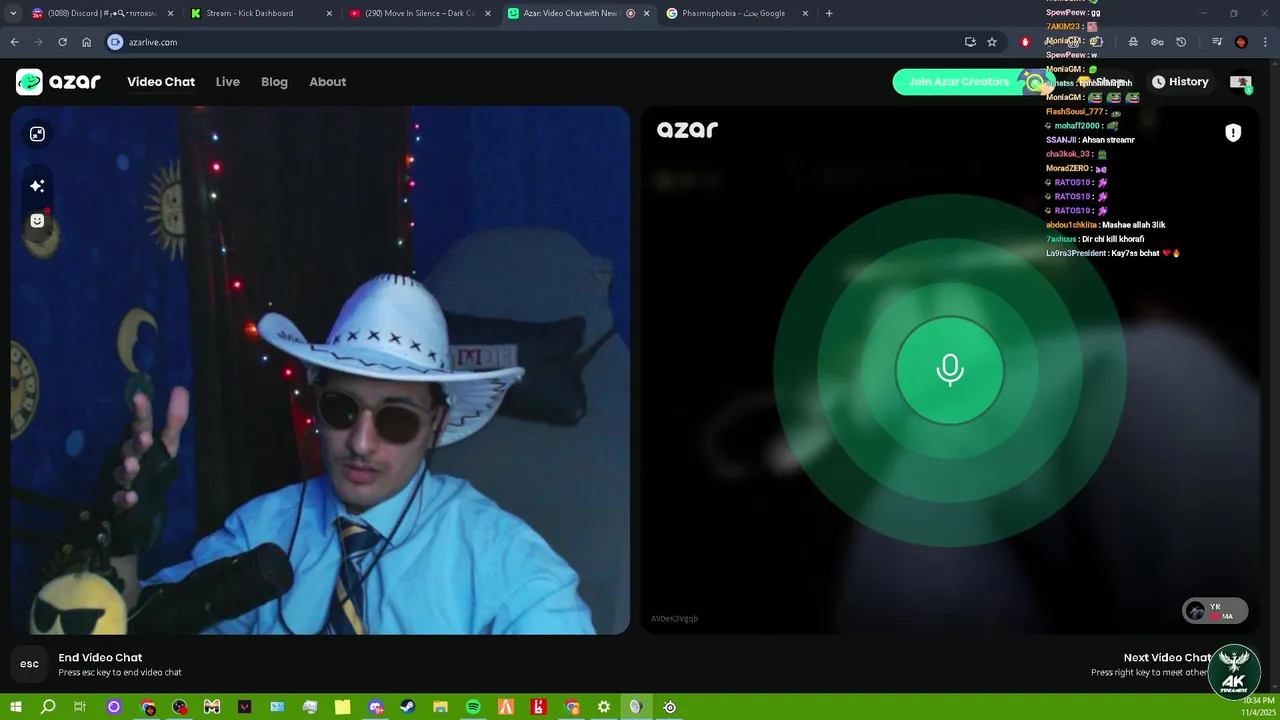
Task: Report the match using the shield icon
Action: pyautogui.click(x=1233, y=133)
